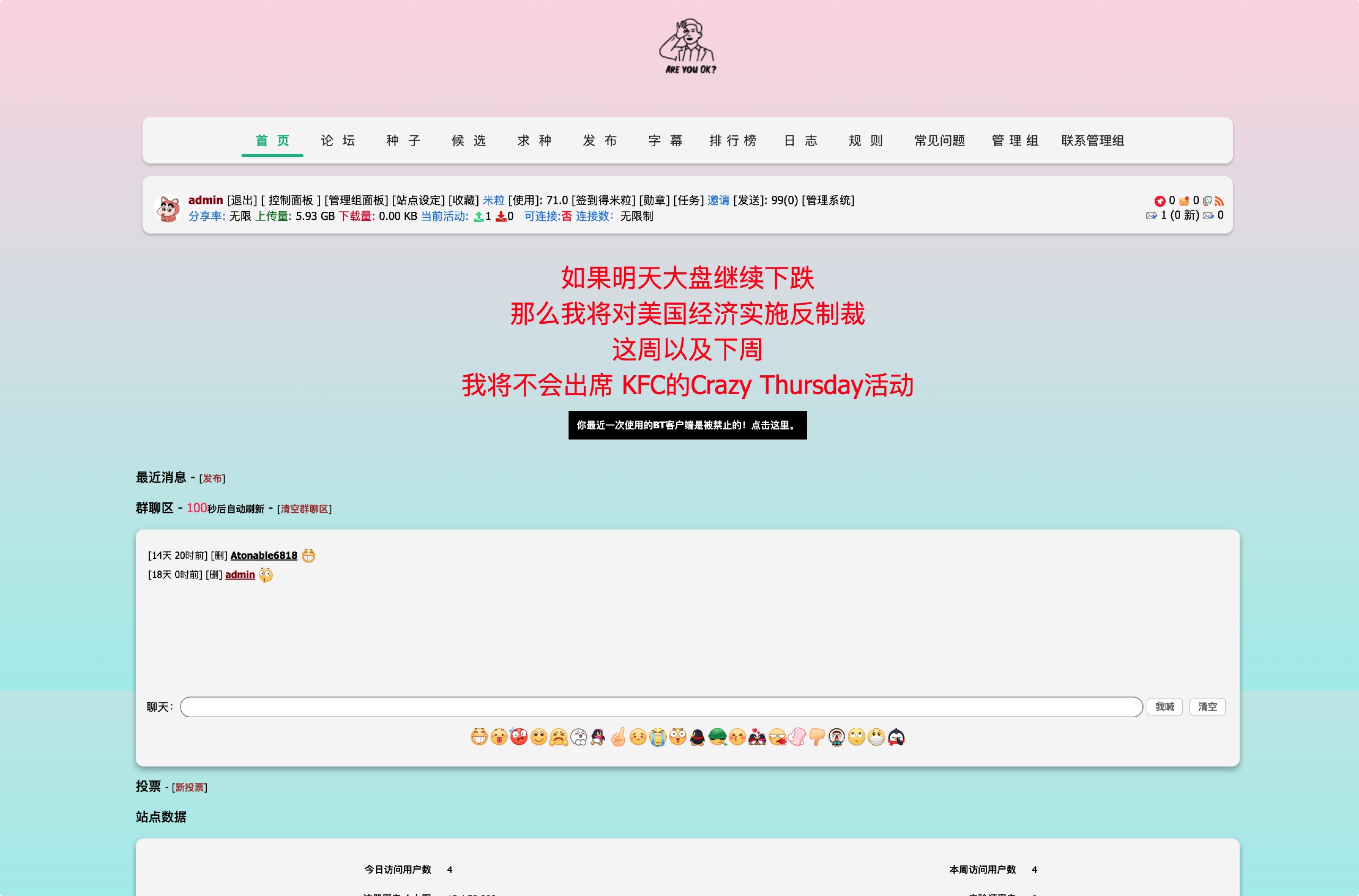Click the 我喊 shout button
1359x896 pixels.
pos(1164,707)
